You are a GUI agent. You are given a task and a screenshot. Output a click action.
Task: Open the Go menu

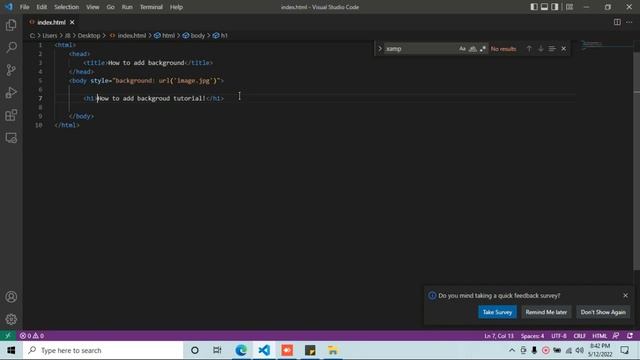coord(110,7)
